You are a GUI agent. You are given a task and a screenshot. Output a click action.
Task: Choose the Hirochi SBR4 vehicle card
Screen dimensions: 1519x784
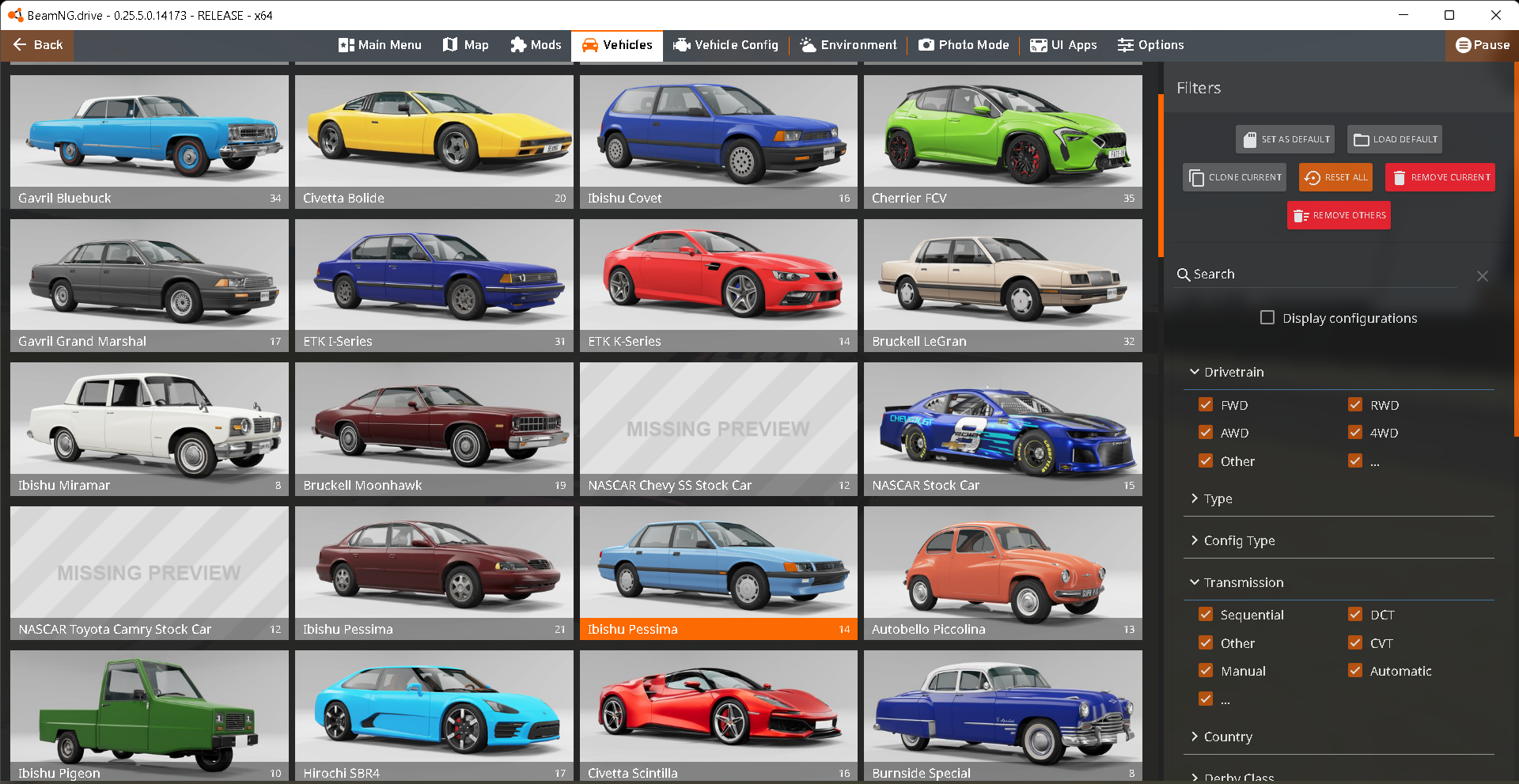tap(434, 716)
